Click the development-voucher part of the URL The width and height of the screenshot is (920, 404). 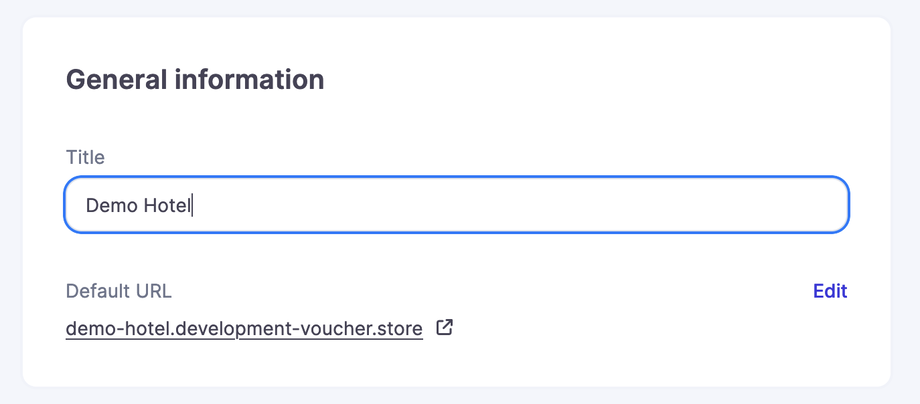(x=266, y=328)
